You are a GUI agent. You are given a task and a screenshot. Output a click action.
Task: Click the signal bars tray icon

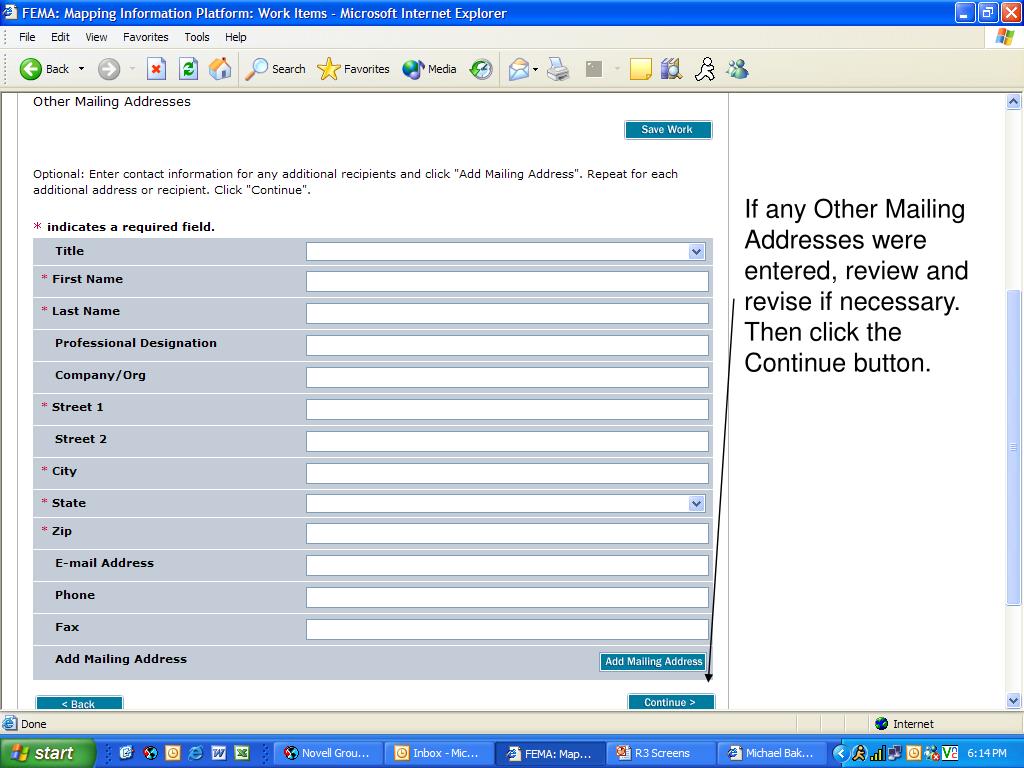click(877, 753)
